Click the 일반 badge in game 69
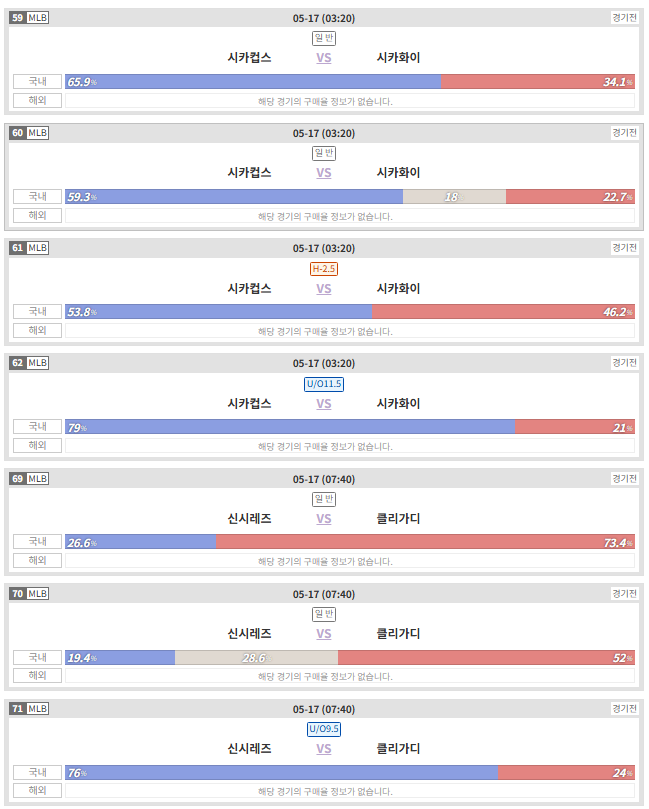Image resolution: width=649 pixels, height=809 pixels. click(x=323, y=499)
